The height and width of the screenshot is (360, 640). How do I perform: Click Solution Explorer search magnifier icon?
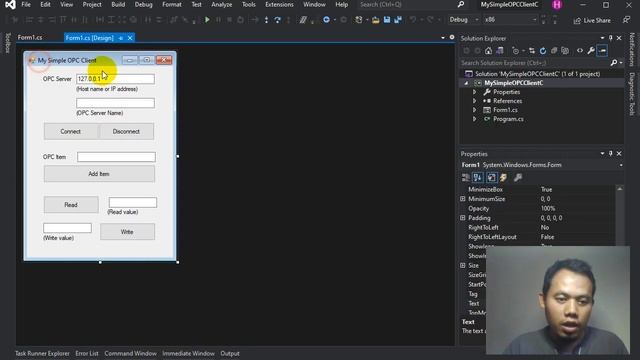pos(613,63)
